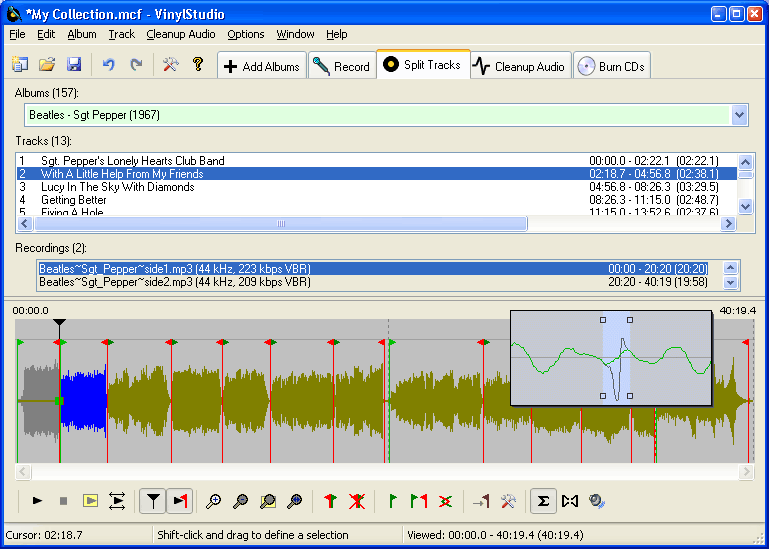Open the Track menu
Screen dimensions: 769x549
coord(122,34)
